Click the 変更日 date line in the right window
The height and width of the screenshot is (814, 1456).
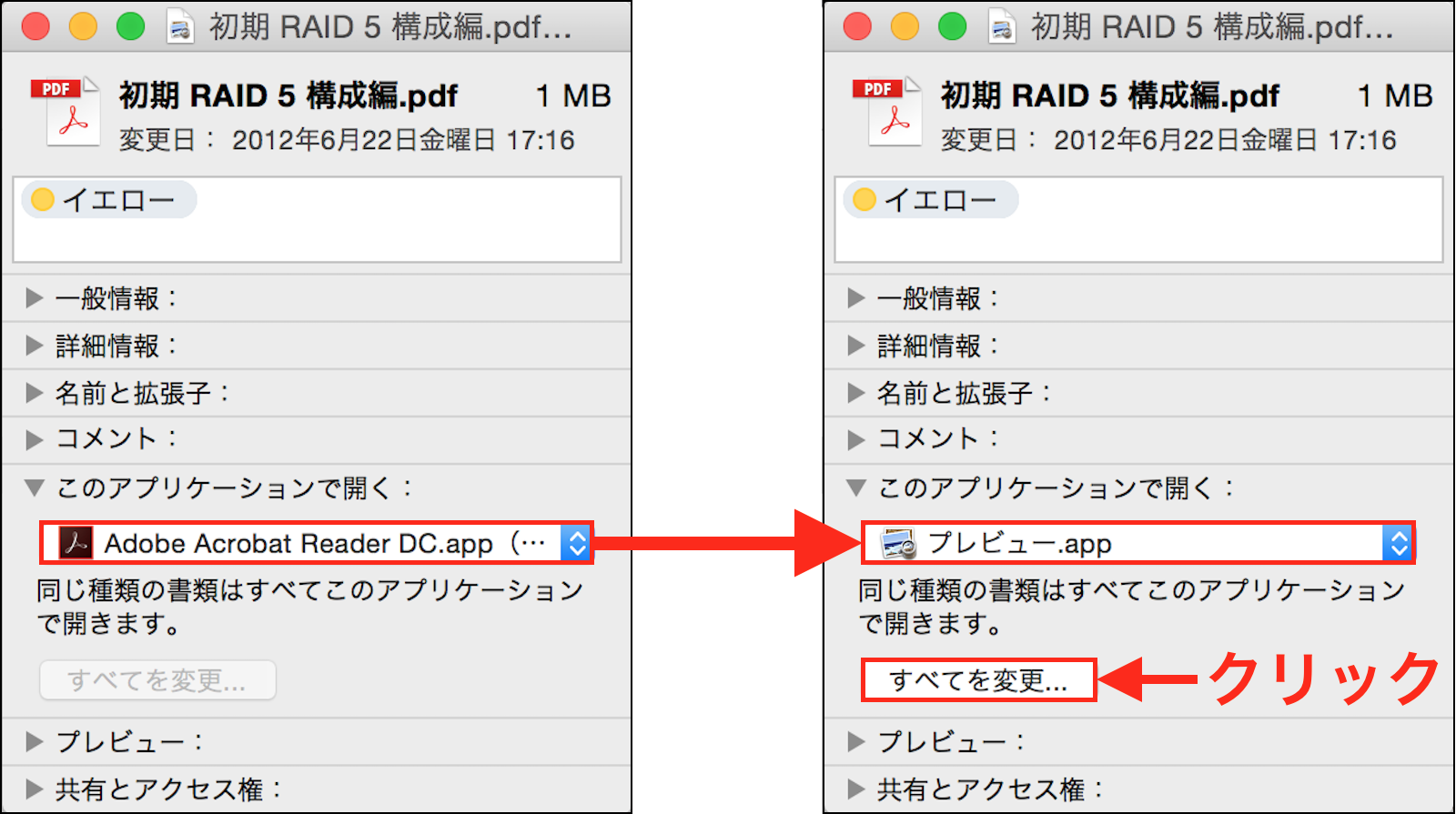1168,140
